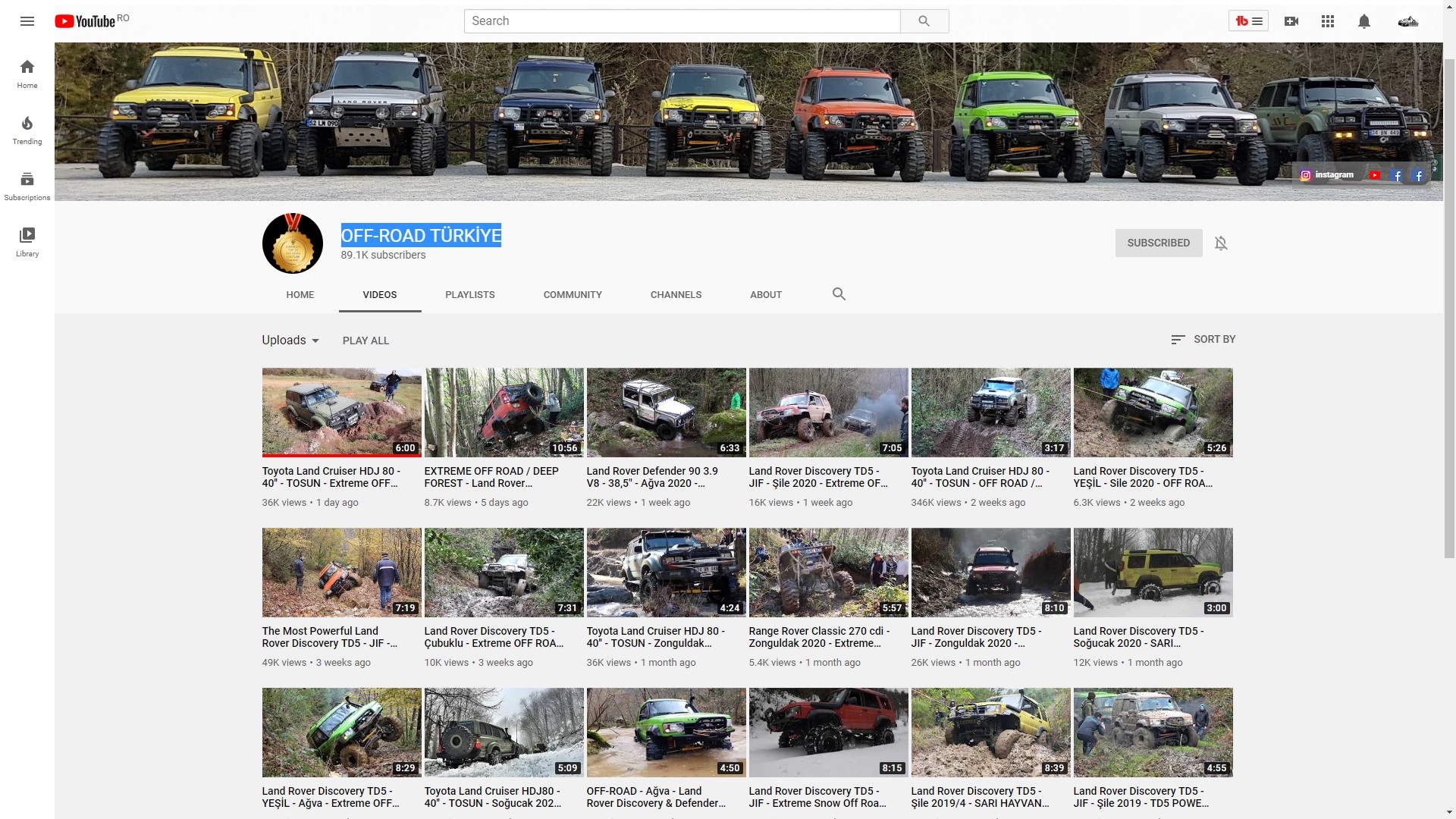Expand the Uploads dropdown

290,340
